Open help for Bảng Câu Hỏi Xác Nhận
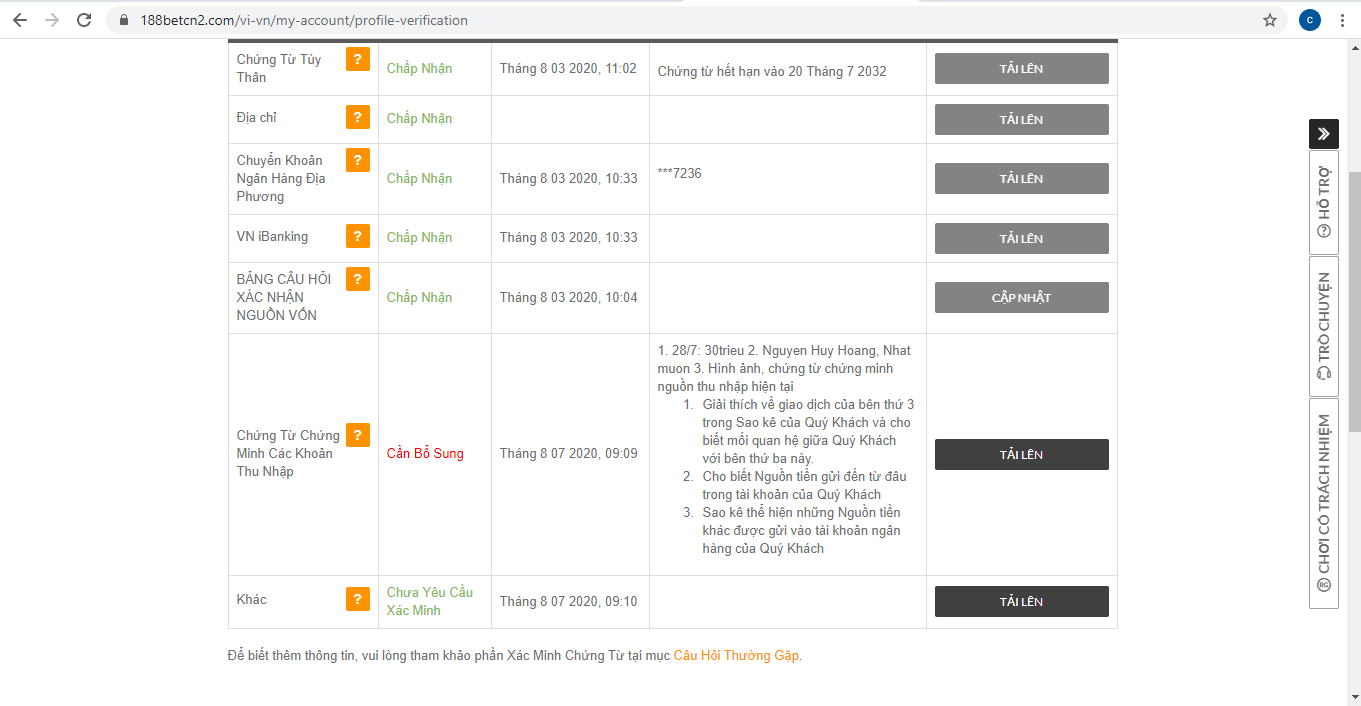Screen dimensions: 1361x706 [x=357, y=279]
